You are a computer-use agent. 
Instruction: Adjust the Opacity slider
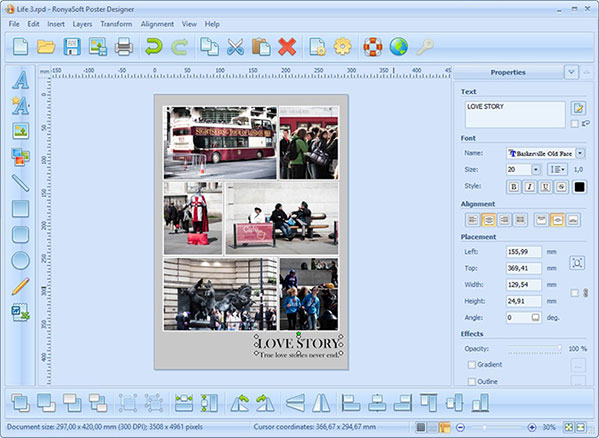[534, 348]
